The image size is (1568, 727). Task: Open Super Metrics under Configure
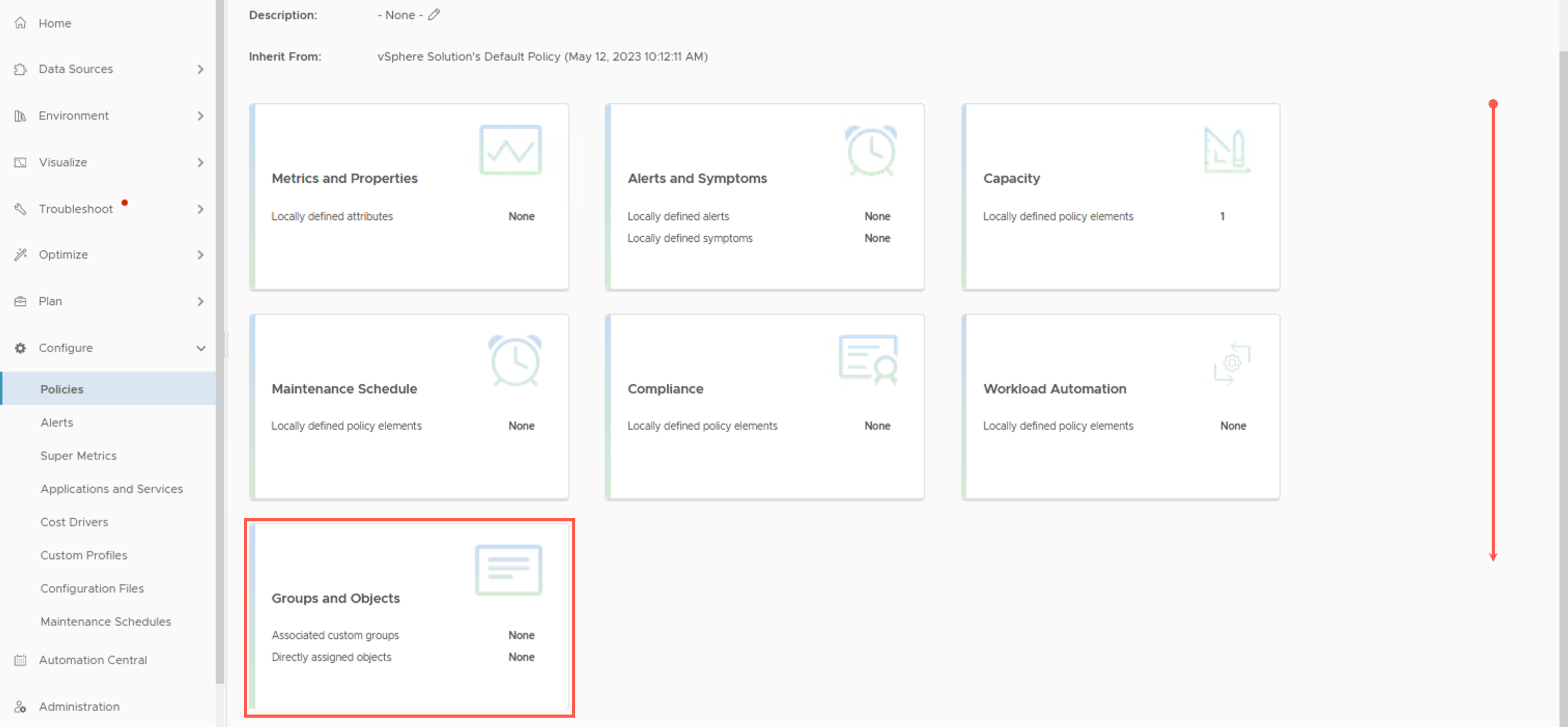tap(78, 455)
